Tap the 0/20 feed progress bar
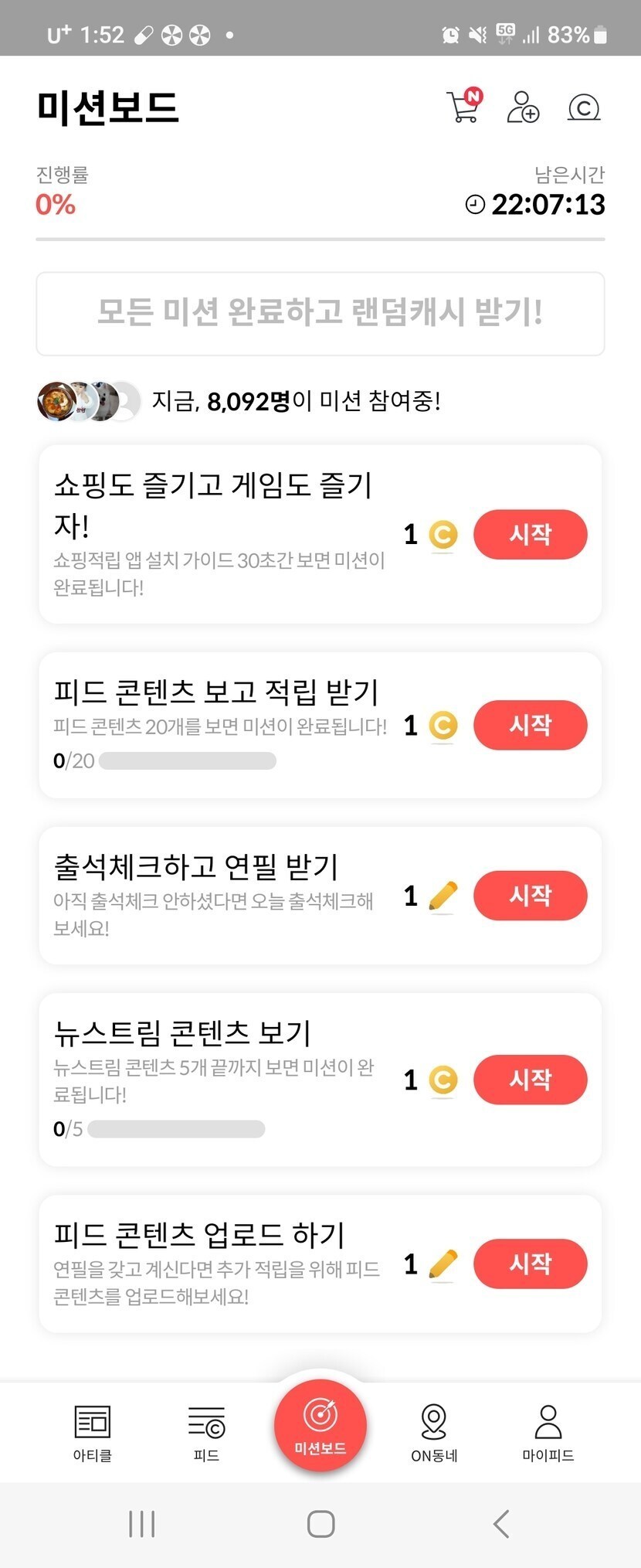 pyautogui.click(x=187, y=761)
